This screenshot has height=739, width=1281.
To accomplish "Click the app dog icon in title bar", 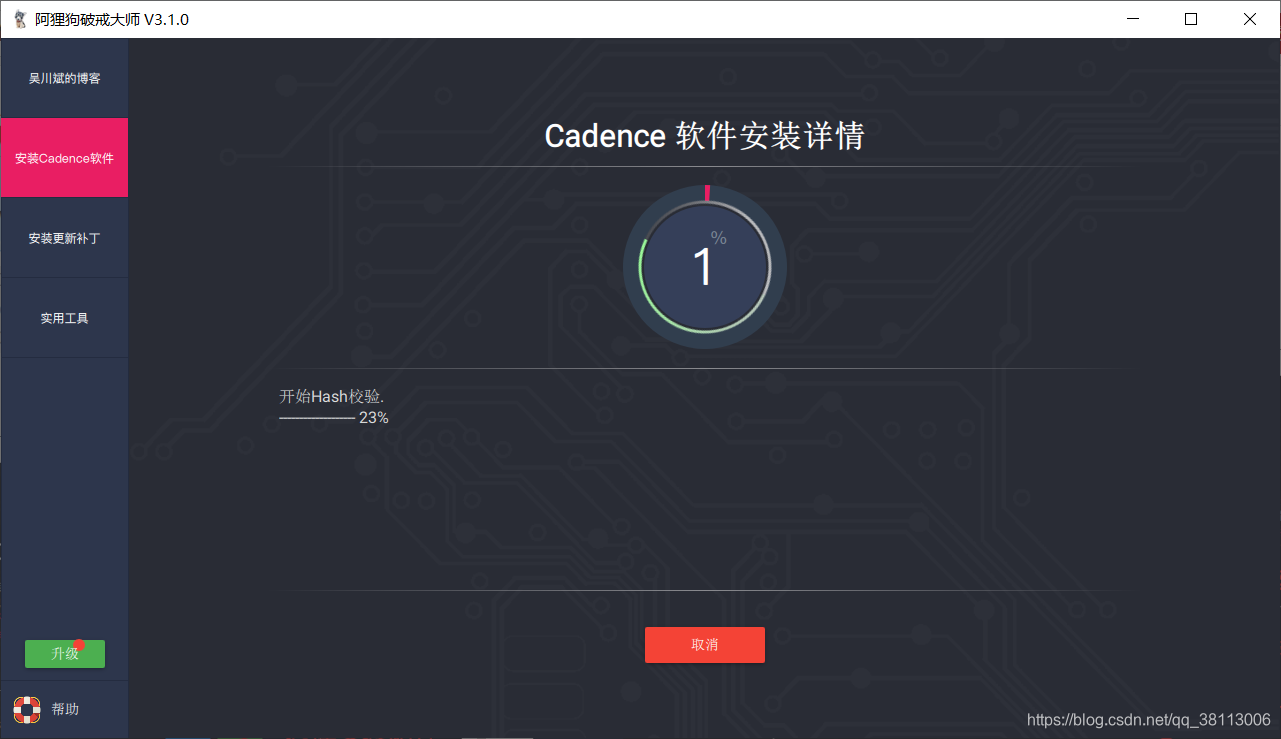I will pyautogui.click(x=20, y=19).
